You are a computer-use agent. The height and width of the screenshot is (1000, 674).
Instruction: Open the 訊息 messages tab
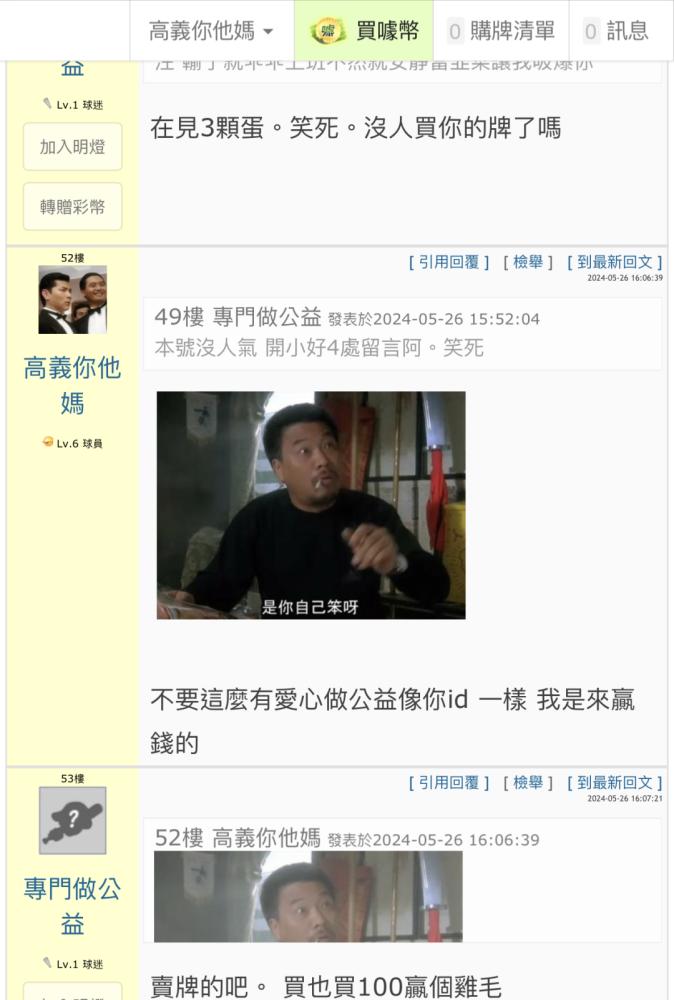617,31
